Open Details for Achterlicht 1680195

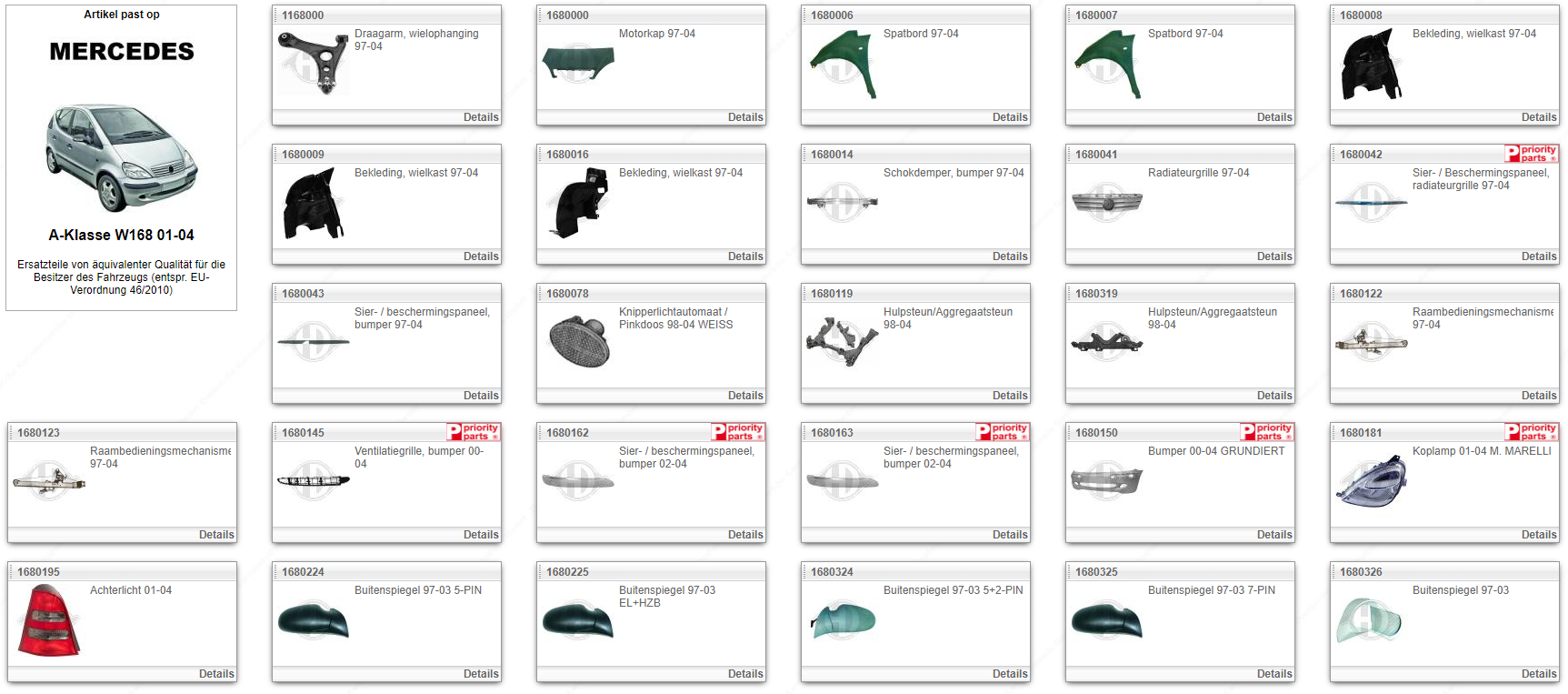tap(216, 674)
